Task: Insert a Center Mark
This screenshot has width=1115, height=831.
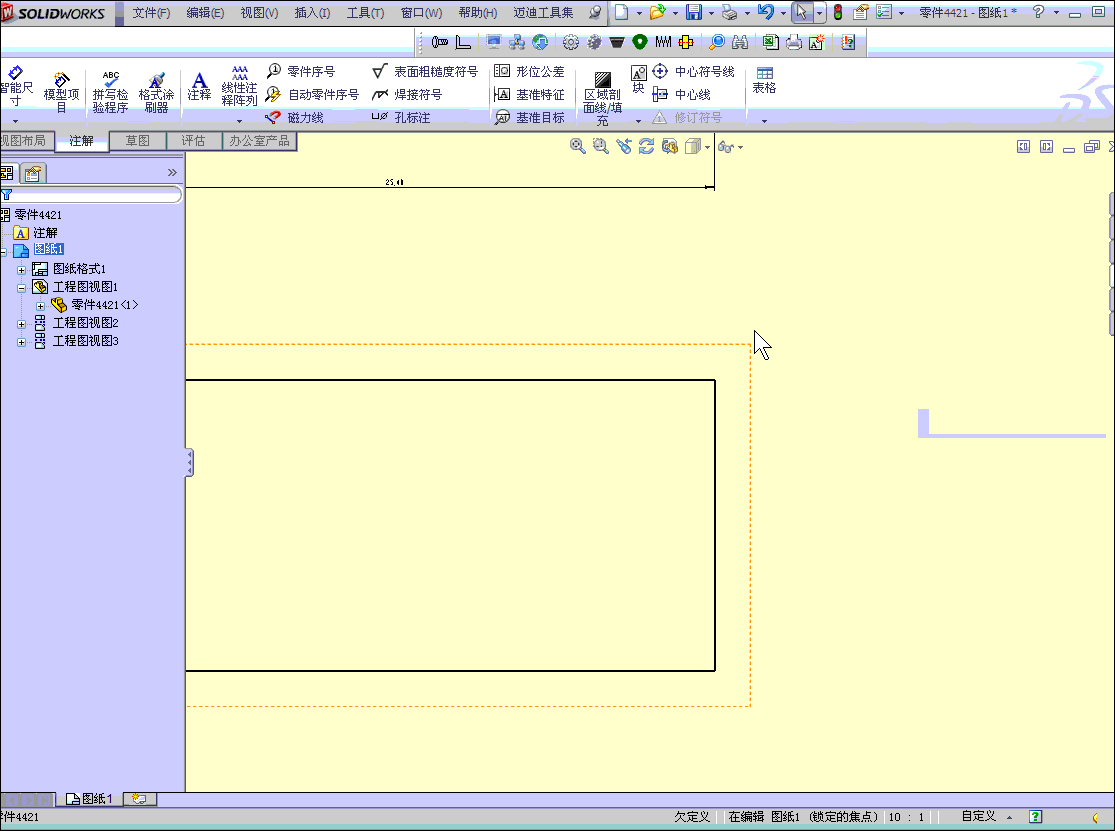Action: click(693, 71)
